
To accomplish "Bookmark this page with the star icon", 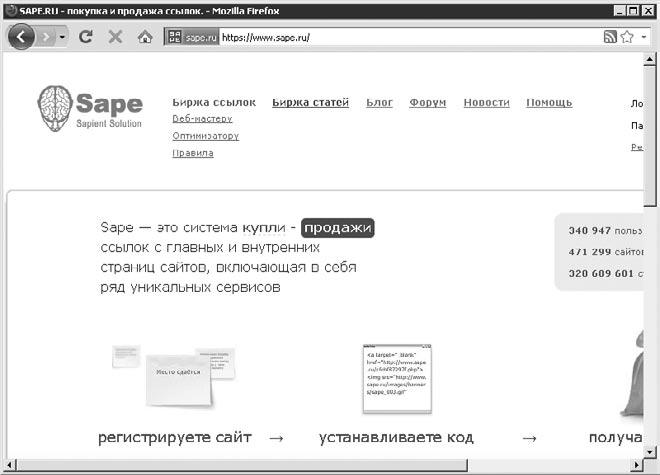I will (x=627, y=37).
